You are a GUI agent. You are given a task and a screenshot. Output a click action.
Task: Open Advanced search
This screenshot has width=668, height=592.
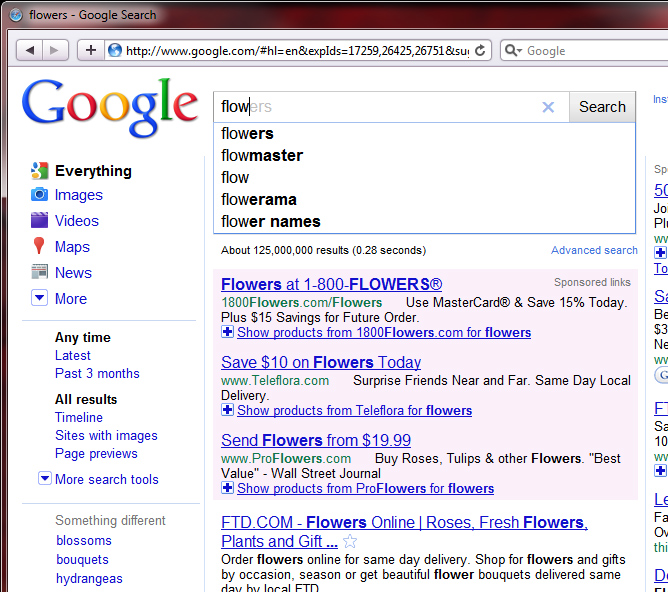pyautogui.click(x=594, y=250)
